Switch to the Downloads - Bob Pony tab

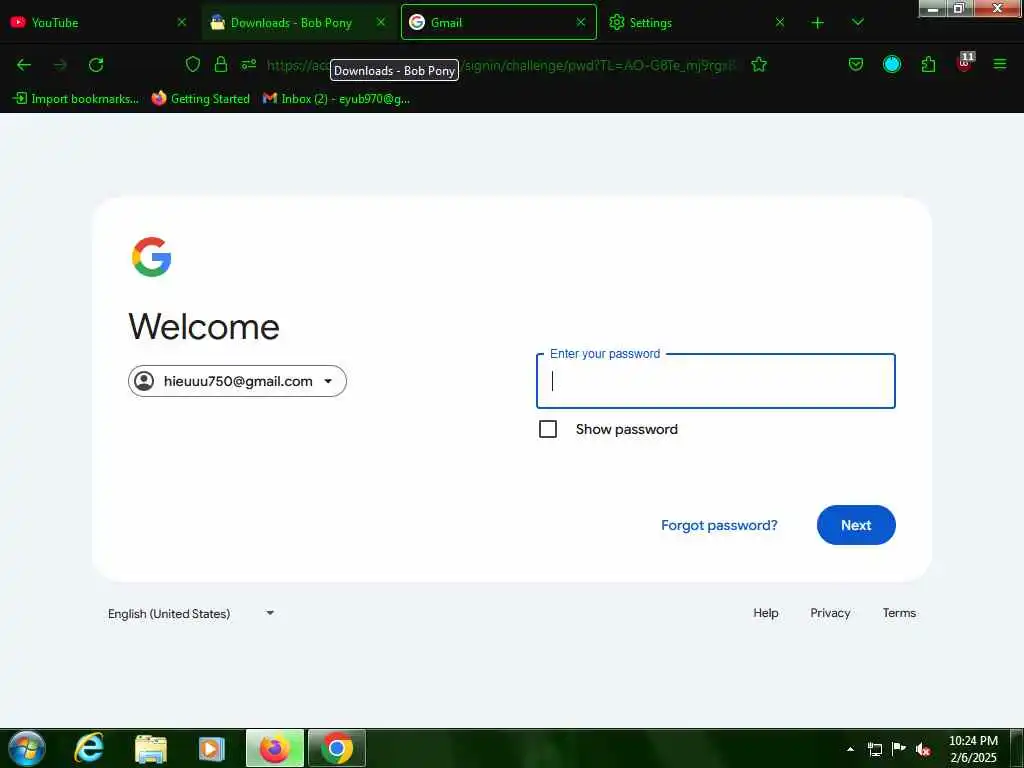[x=300, y=22]
